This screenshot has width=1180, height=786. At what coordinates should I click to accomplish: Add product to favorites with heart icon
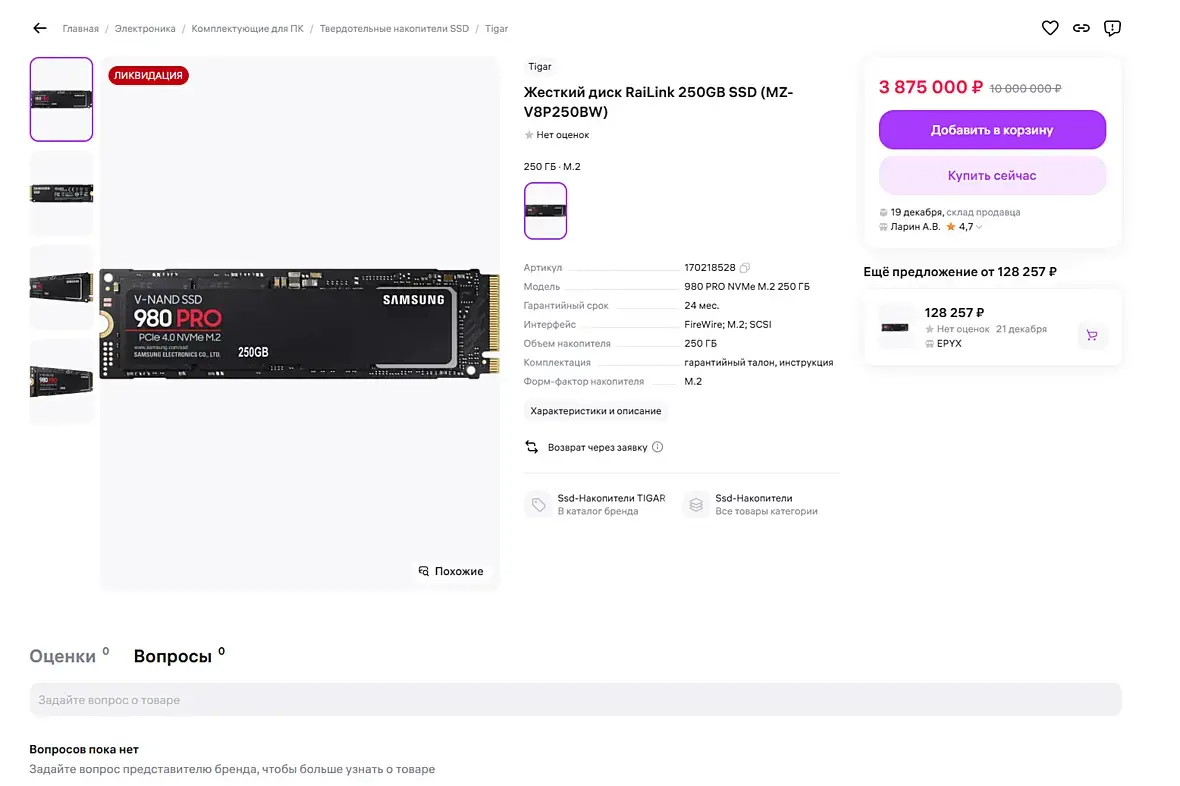click(1050, 28)
